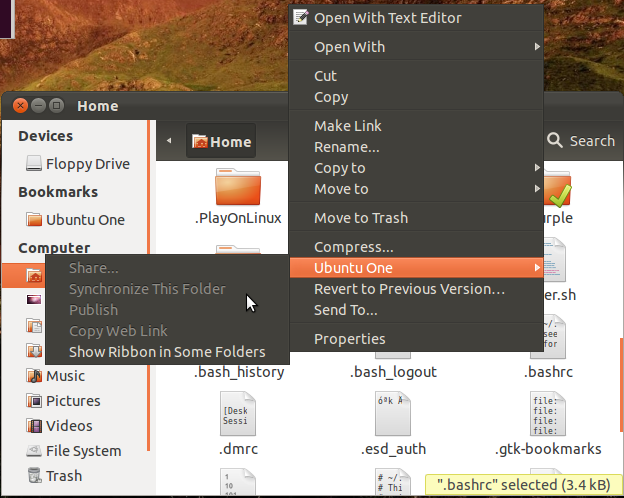Click the Home folder icon in path bar
The image size is (624, 498).
(x=200, y=141)
